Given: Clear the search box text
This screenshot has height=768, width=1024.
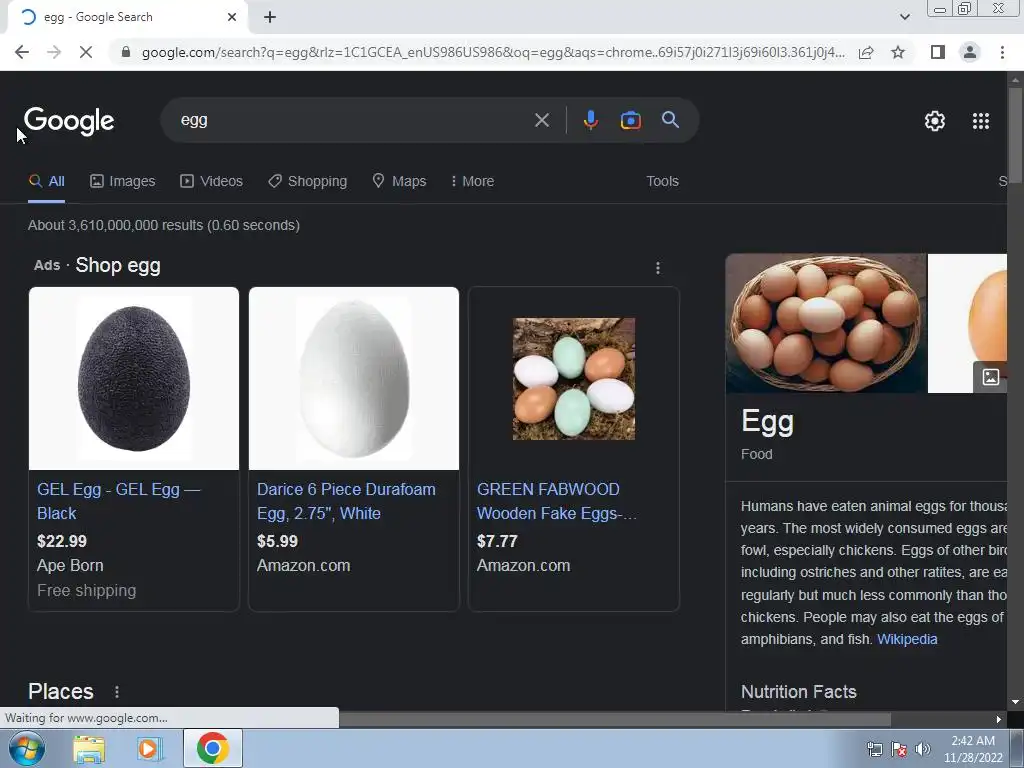Looking at the screenshot, I should 541,120.
